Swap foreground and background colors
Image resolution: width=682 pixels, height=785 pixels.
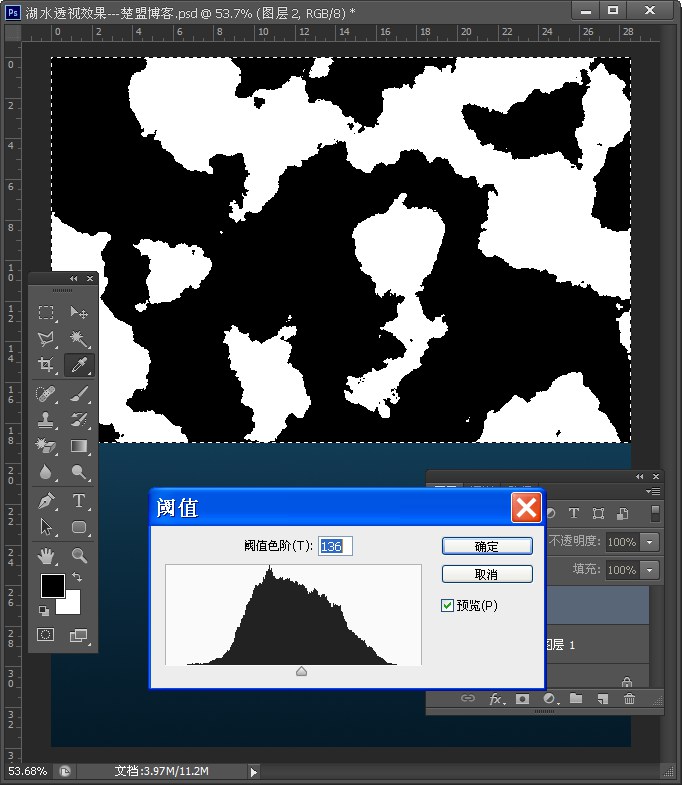pyautogui.click(x=77, y=577)
